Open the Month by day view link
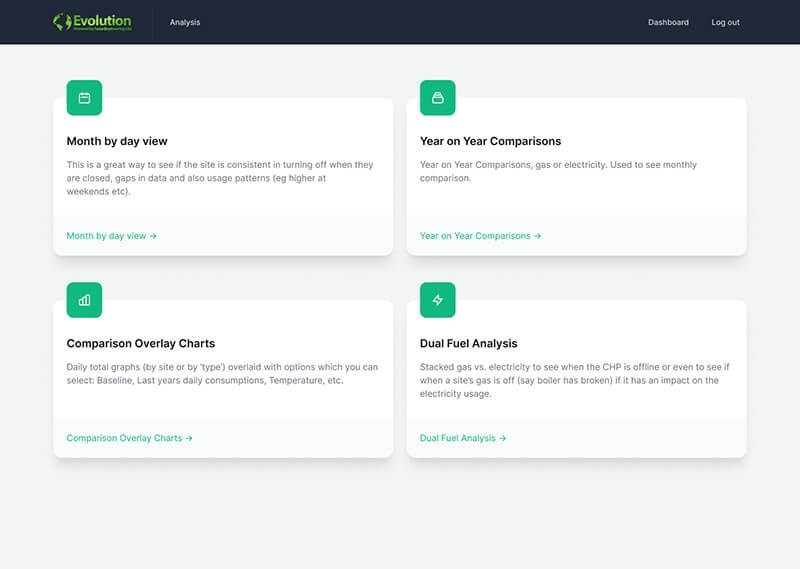800x569 pixels. (111, 236)
